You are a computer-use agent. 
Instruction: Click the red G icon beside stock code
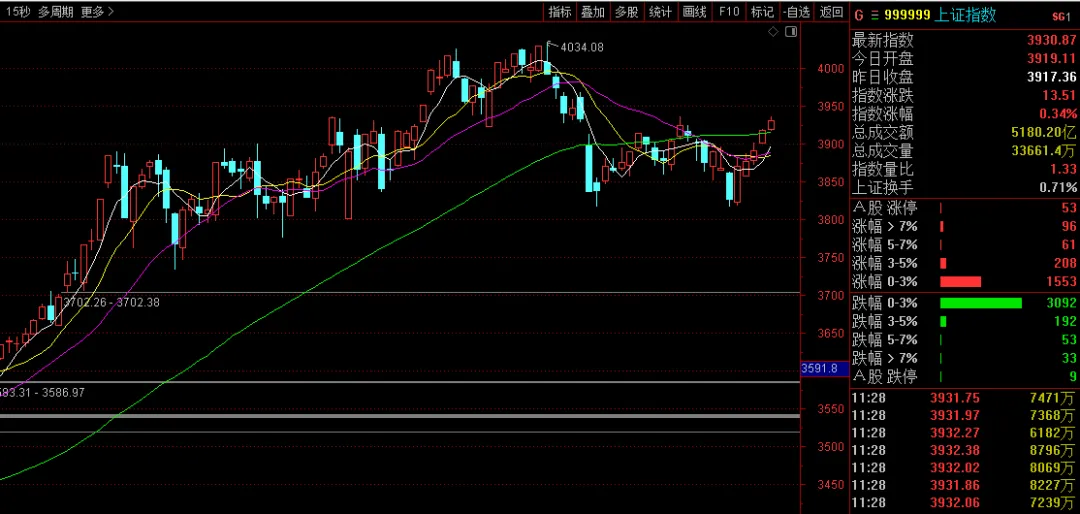(x=858, y=14)
